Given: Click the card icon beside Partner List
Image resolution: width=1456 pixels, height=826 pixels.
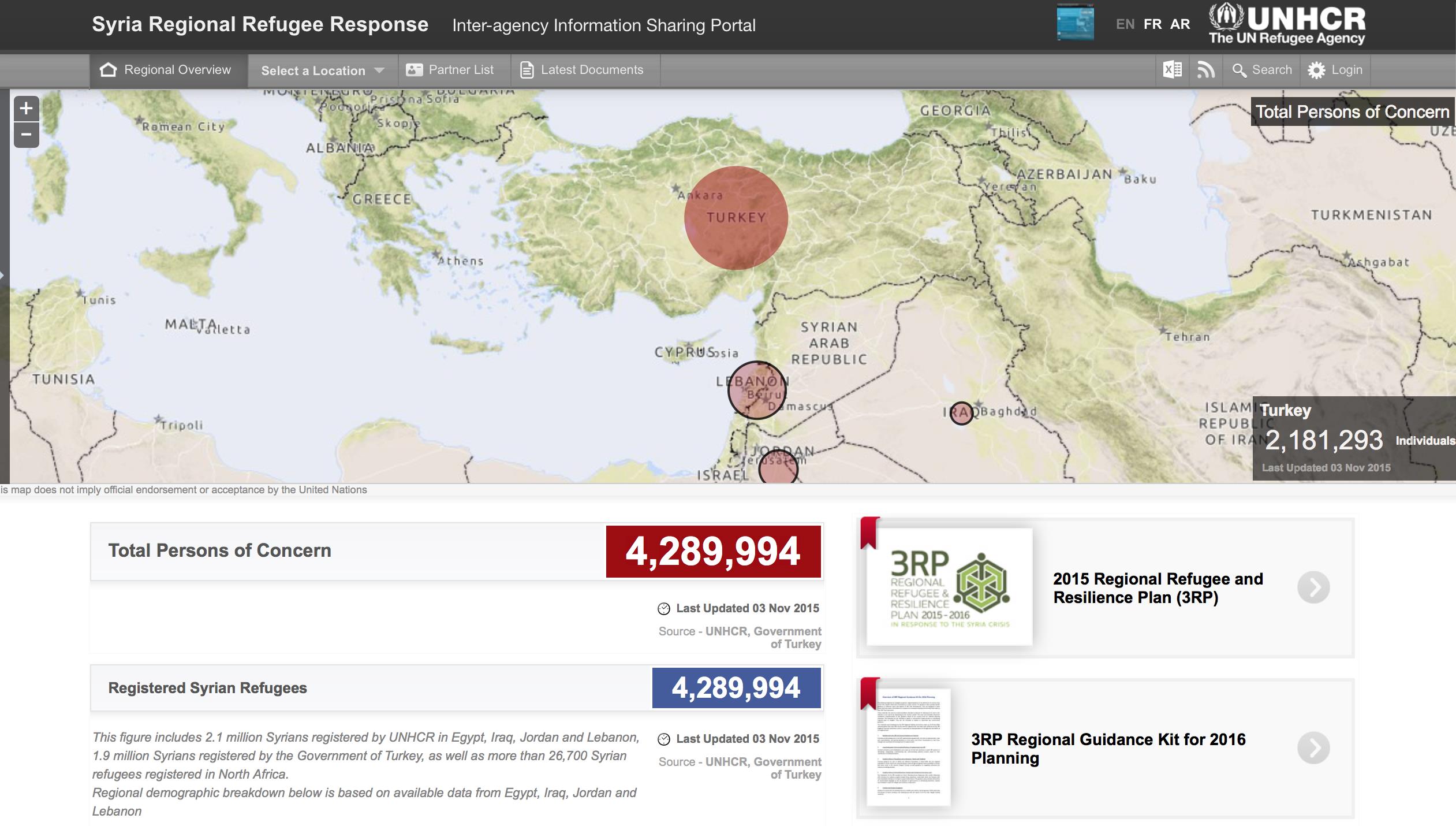Looking at the screenshot, I should coord(414,70).
